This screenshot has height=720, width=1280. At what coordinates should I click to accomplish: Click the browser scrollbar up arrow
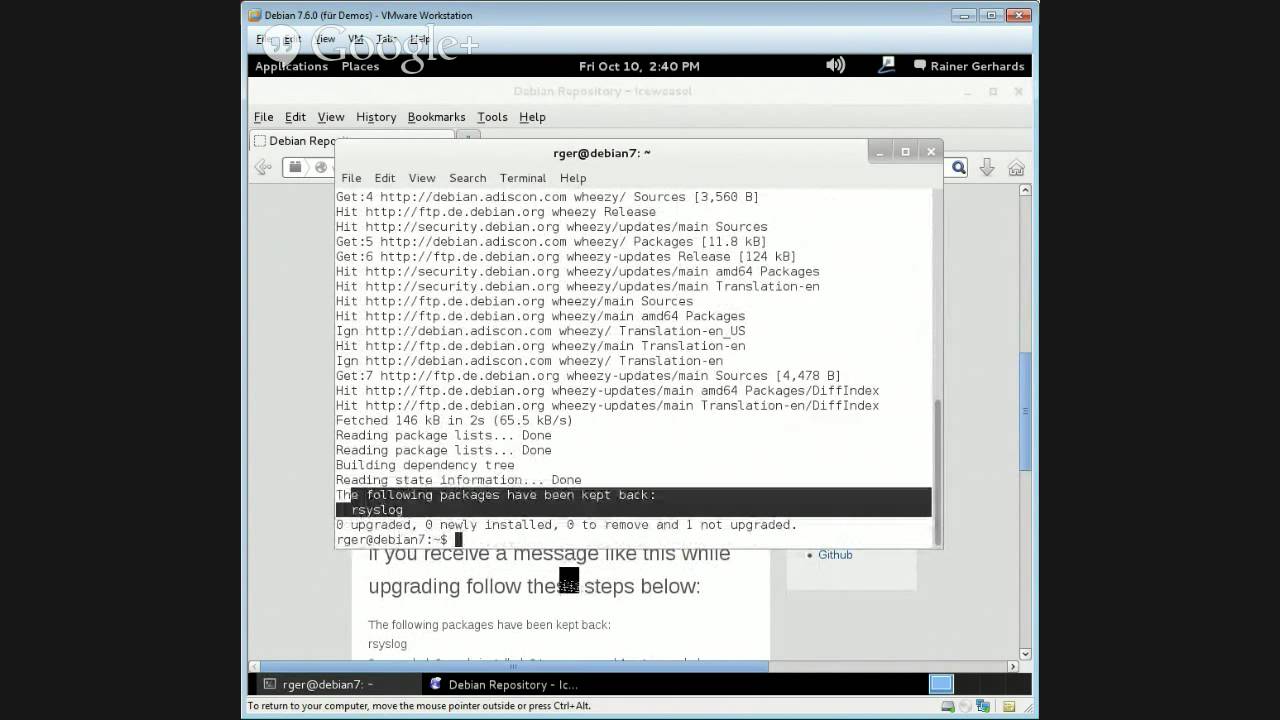tap(1025, 190)
